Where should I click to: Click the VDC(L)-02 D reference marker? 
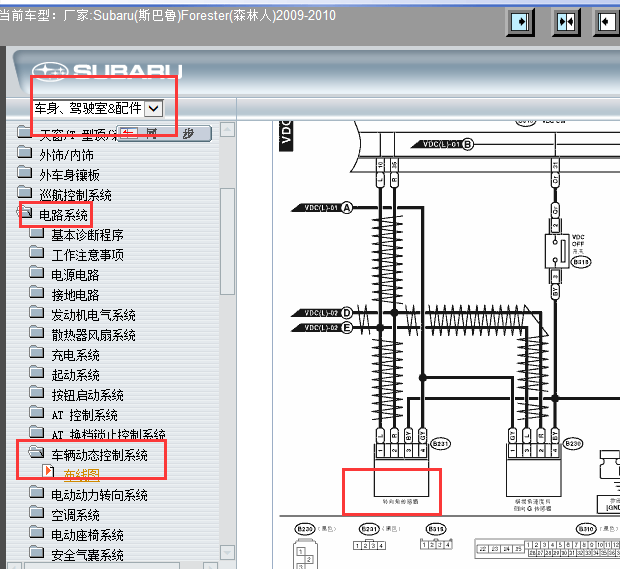[x=322, y=313]
